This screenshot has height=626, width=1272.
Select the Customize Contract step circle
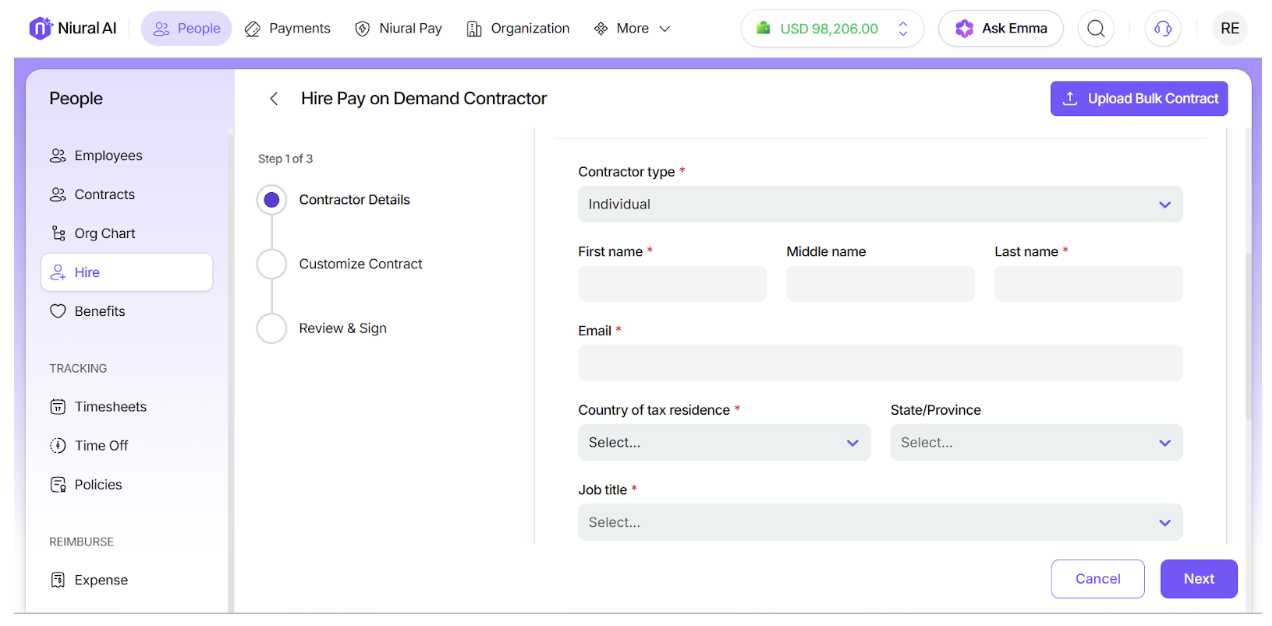271,264
